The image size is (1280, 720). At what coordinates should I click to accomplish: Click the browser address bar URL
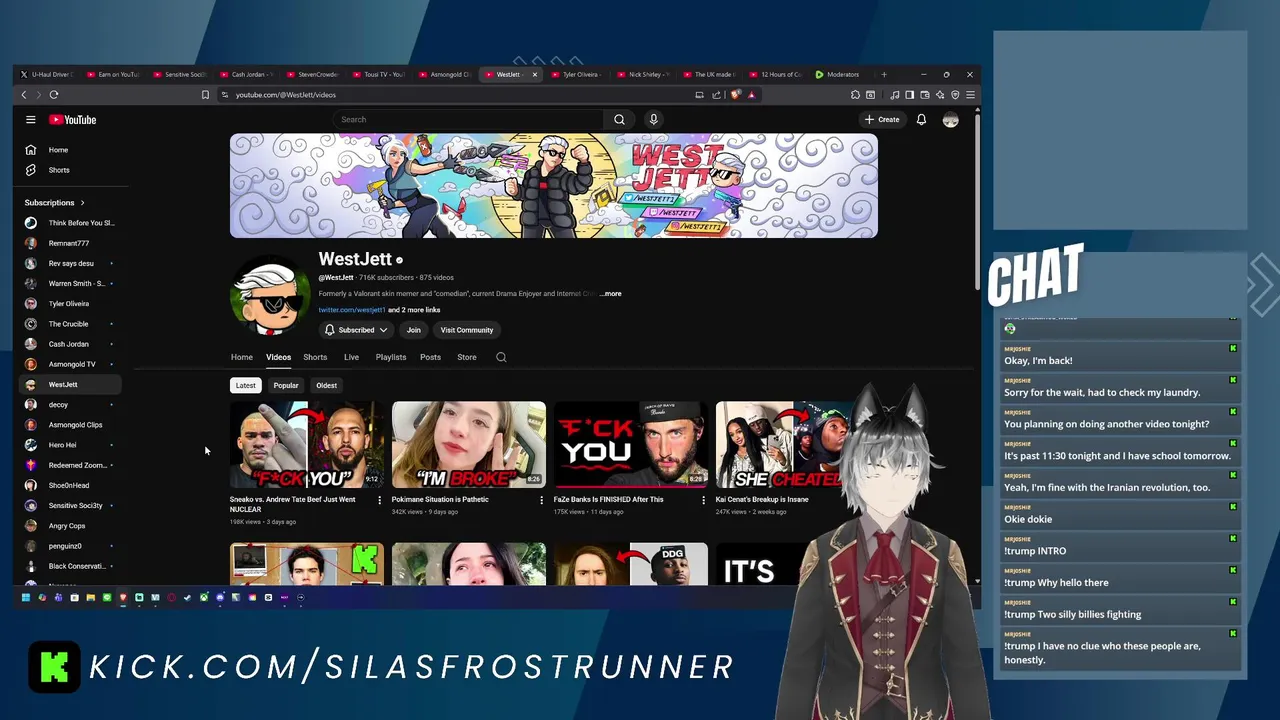tap(286, 95)
